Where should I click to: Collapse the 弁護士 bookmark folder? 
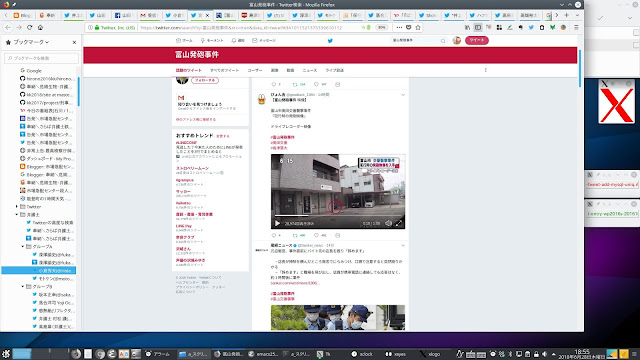17,215
